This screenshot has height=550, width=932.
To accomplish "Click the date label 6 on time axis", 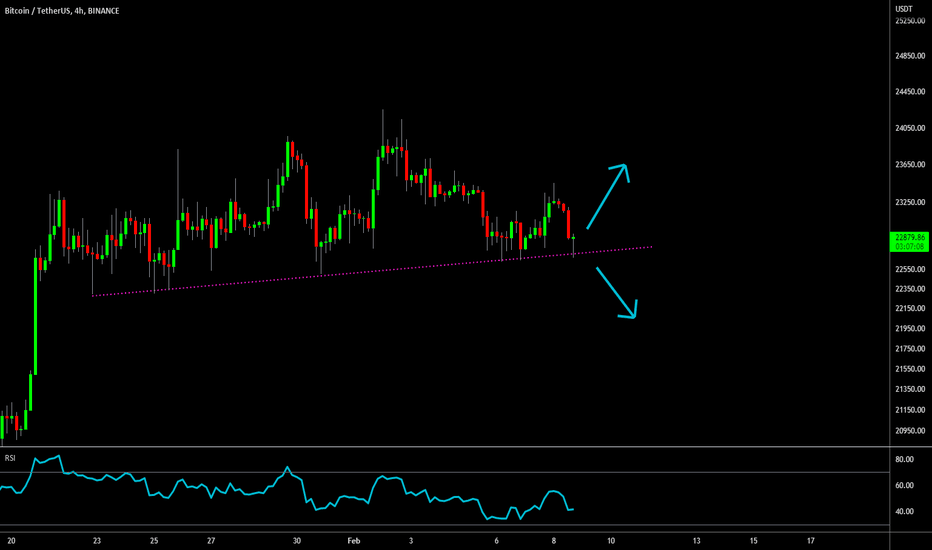I will click(496, 541).
